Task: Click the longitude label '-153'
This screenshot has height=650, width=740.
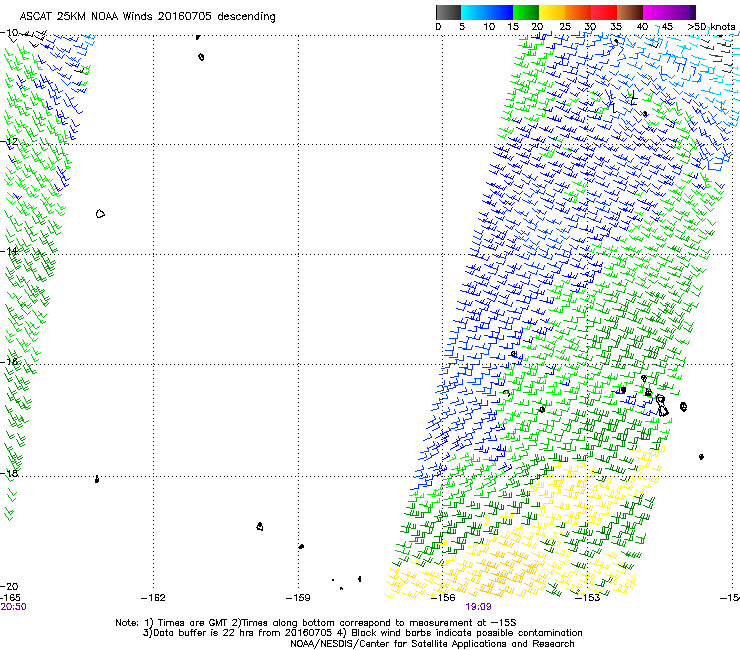Action: click(x=588, y=598)
